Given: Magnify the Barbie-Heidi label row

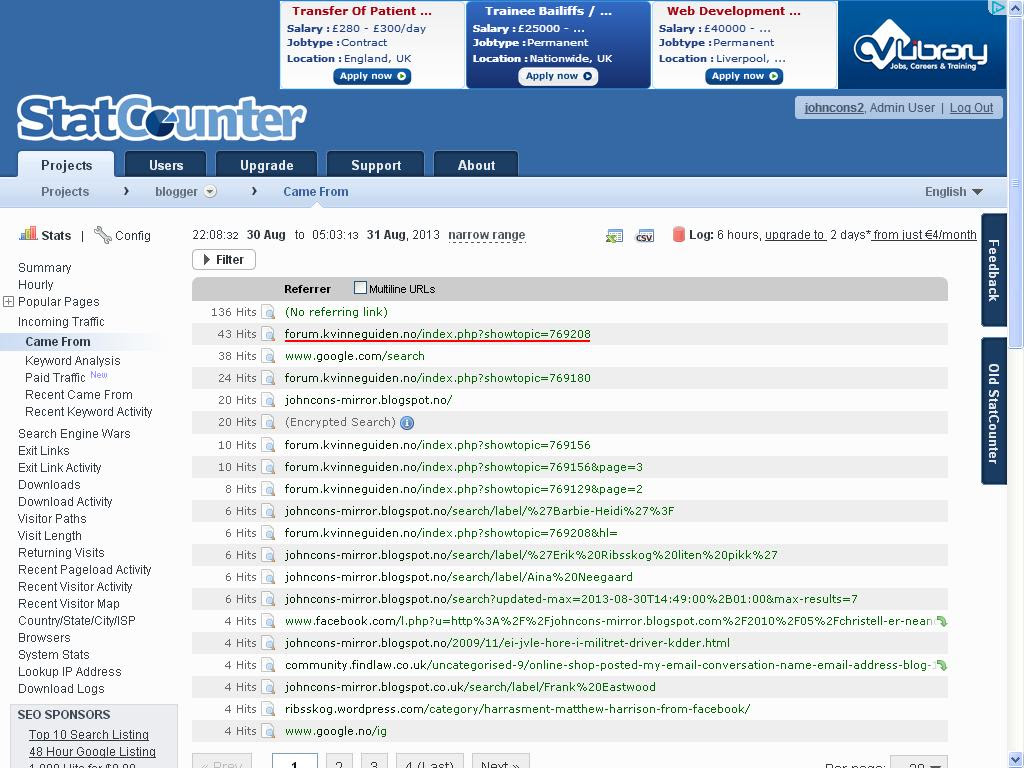Looking at the screenshot, I should coord(268,511).
